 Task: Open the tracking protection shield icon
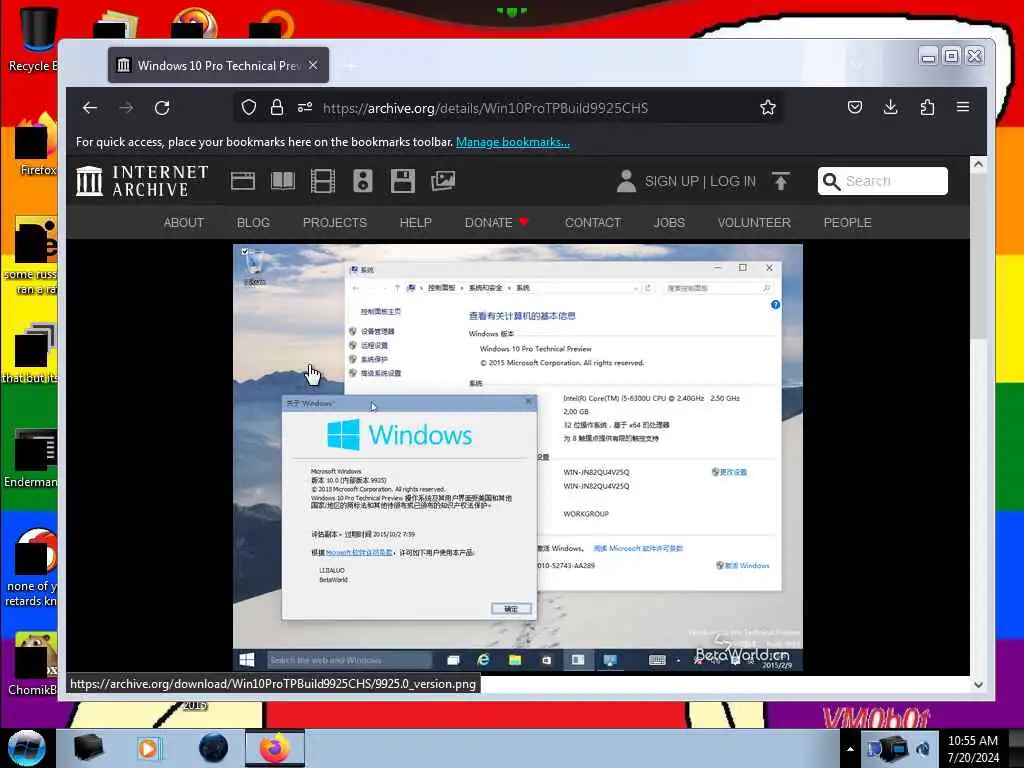[x=249, y=107]
